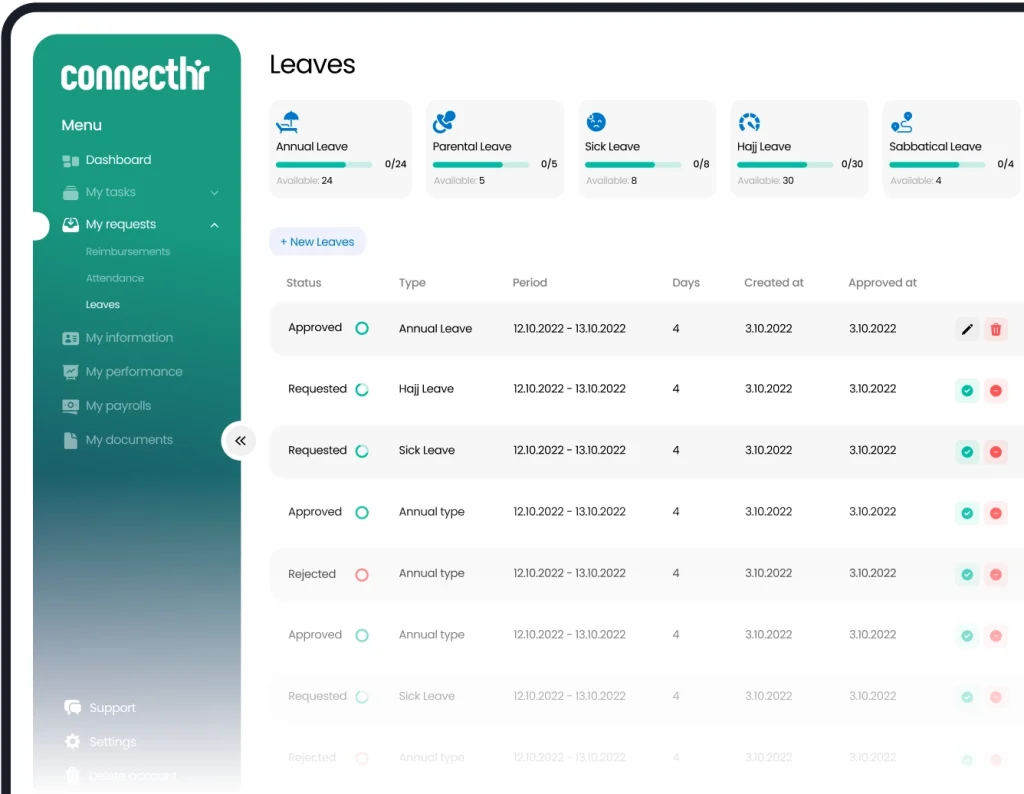Screen dimensions: 1024x794
Task: Select the Sabbatical Leave card
Action: pos(952,149)
